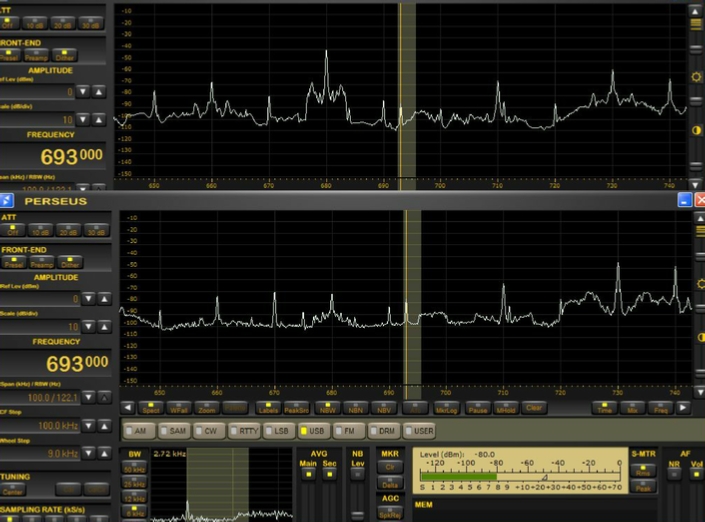Toggle Dither in lower window FRONT-END
This screenshot has width=705, height=522.
(69, 262)
